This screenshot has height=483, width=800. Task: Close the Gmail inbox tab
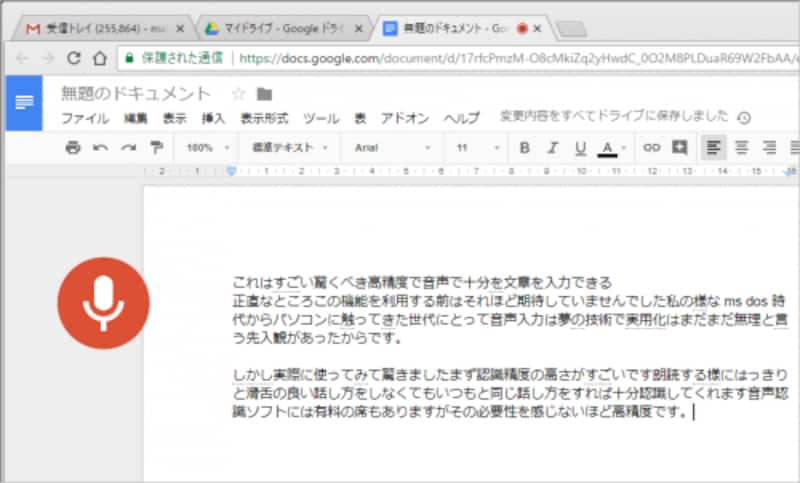point(180,29)
